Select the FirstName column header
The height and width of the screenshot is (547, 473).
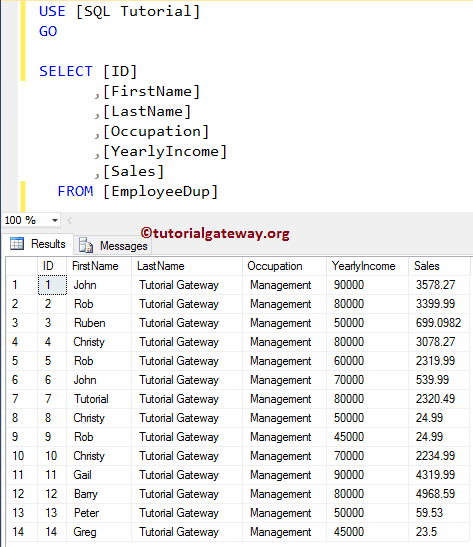pyautogui.click(x=99, y=266)
